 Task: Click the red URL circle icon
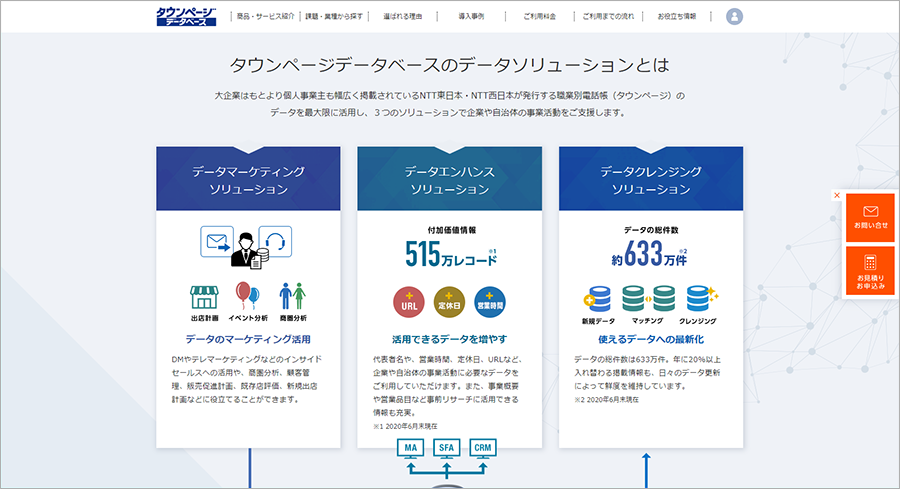(x=409, y=302)
